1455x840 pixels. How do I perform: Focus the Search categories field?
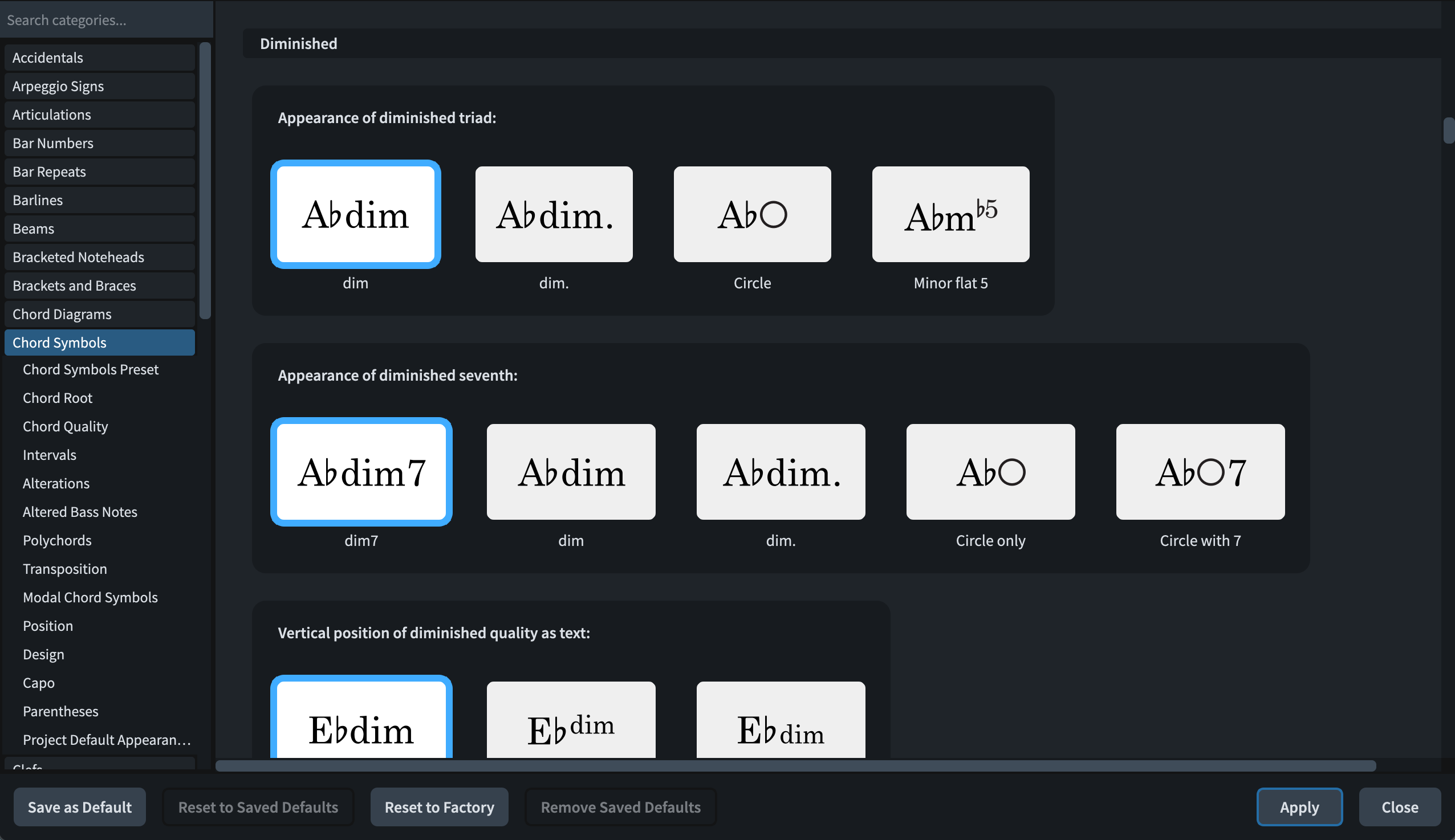click(107, 20)
